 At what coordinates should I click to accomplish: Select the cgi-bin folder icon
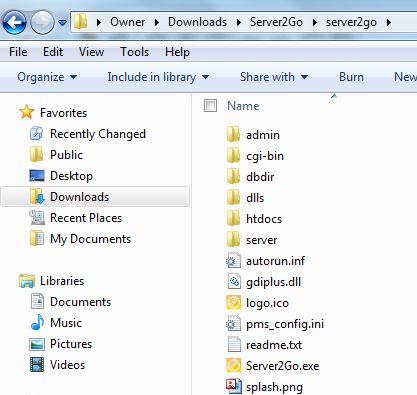(233, 155)
